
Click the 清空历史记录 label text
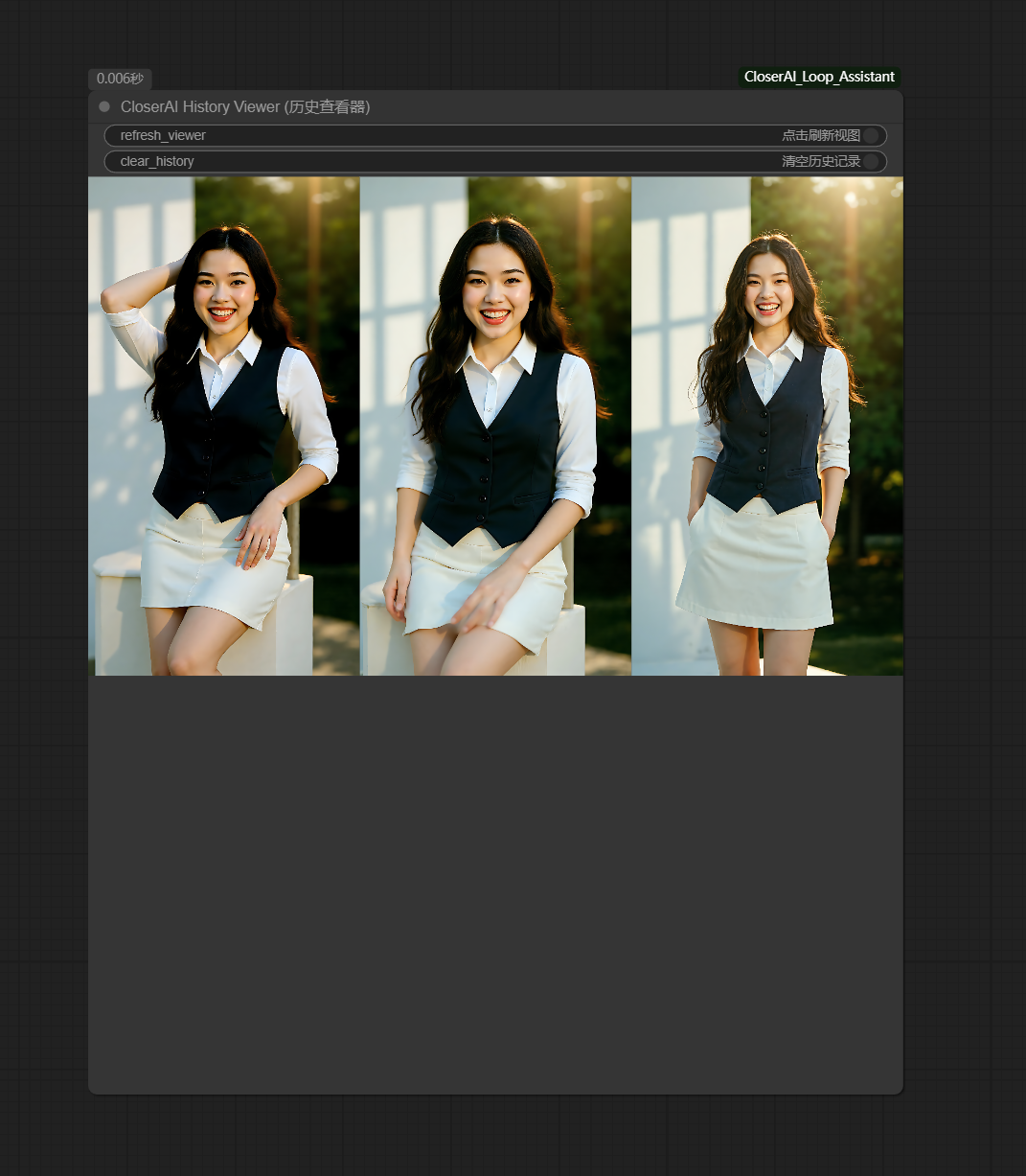(821, 162)
